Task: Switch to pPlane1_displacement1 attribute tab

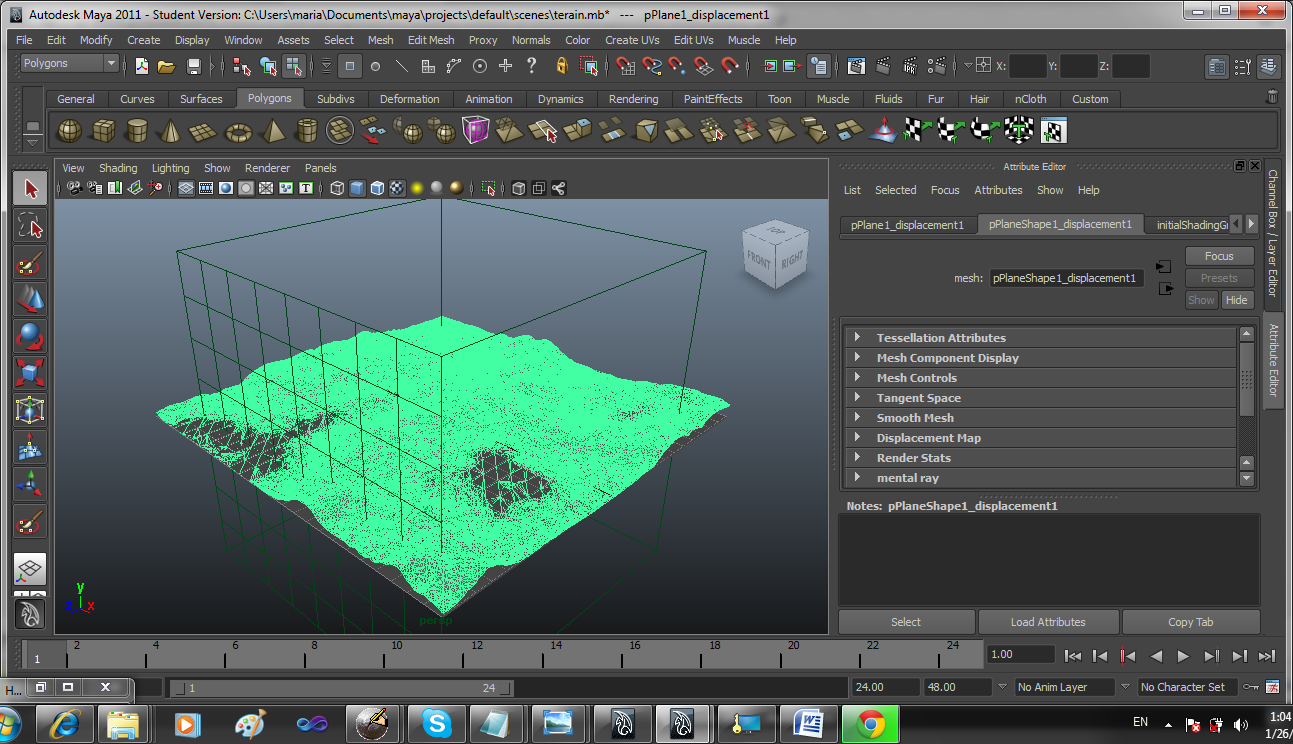Action: pos(907,225)
